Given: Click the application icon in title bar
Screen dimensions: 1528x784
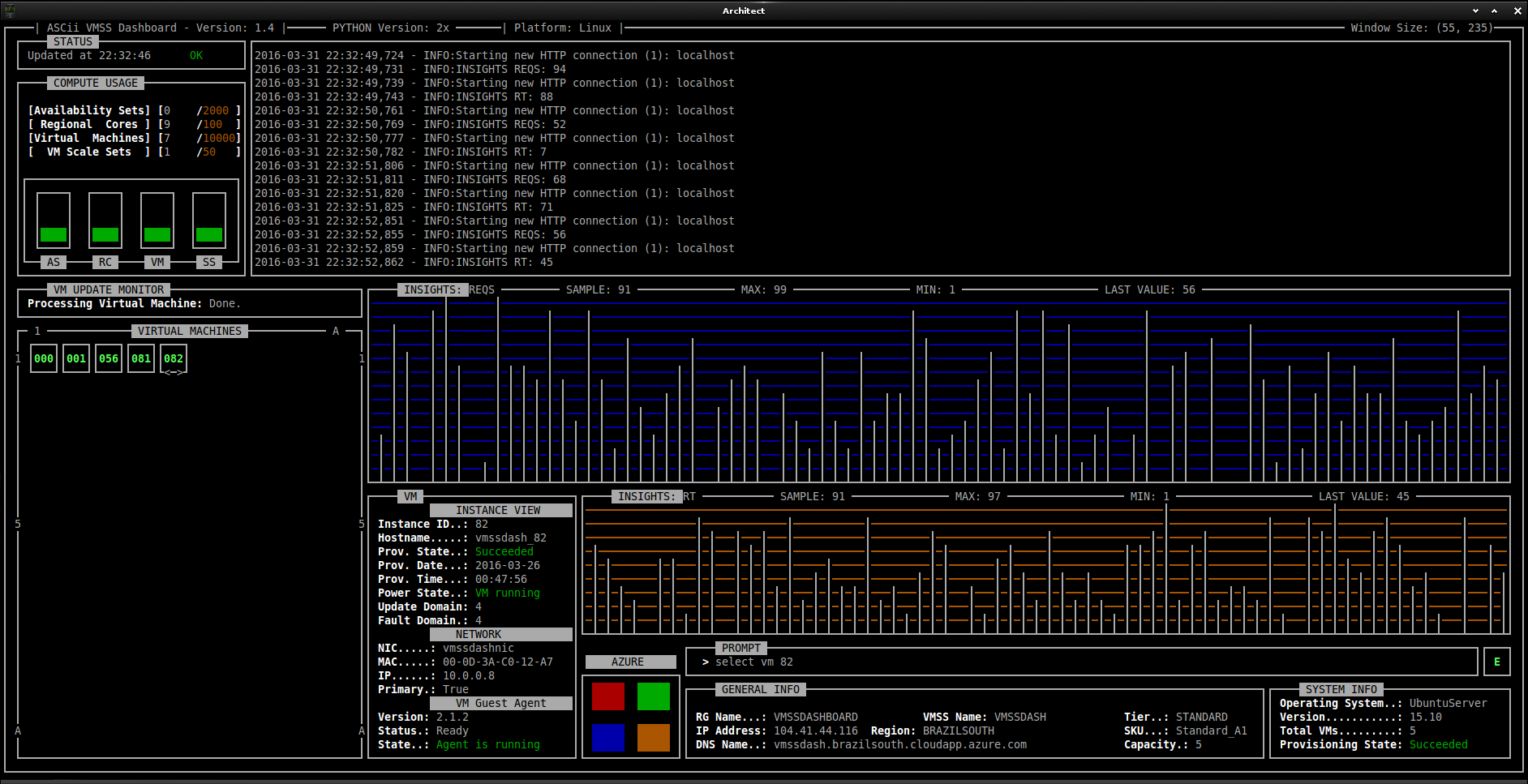Looking at the screenshot, I should click(x=10, y=11).
